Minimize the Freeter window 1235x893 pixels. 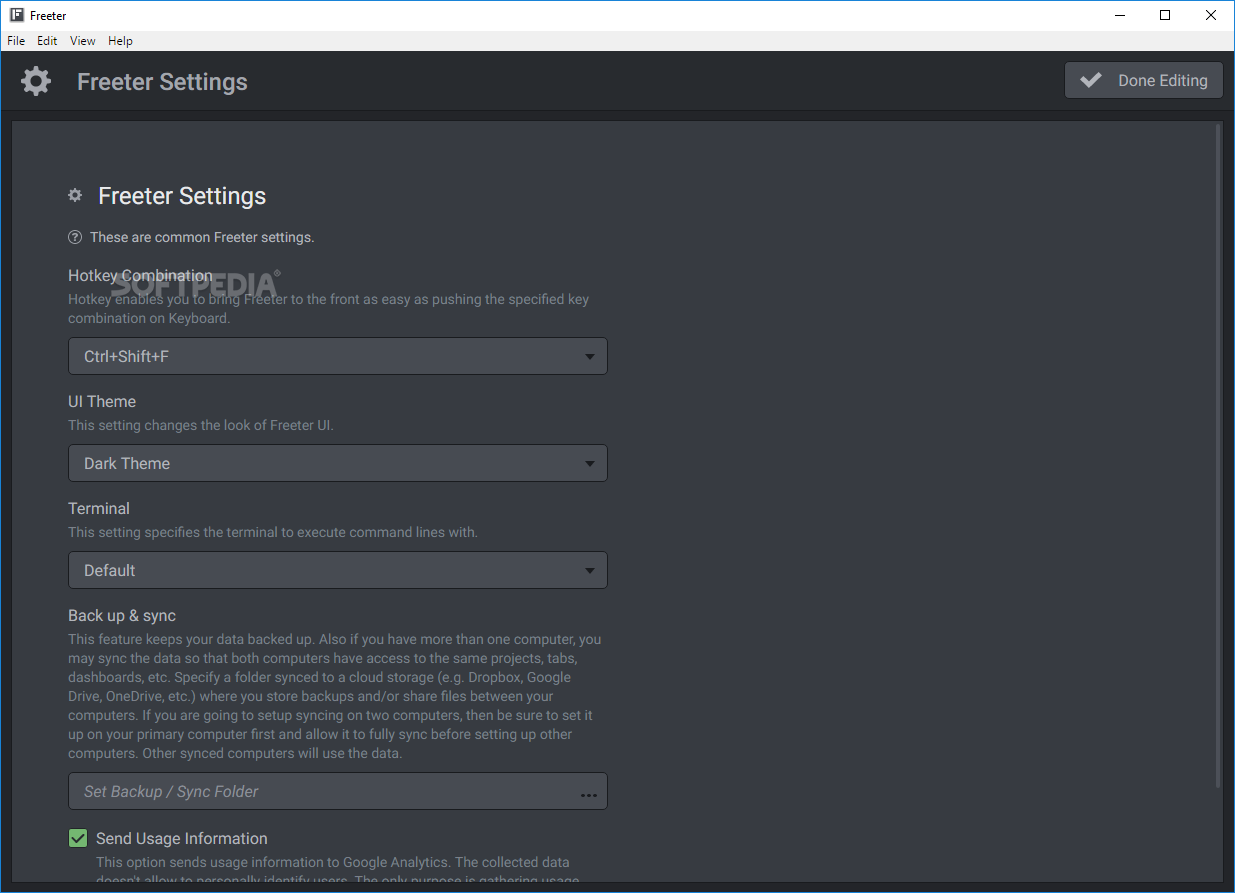(1119, 15)
